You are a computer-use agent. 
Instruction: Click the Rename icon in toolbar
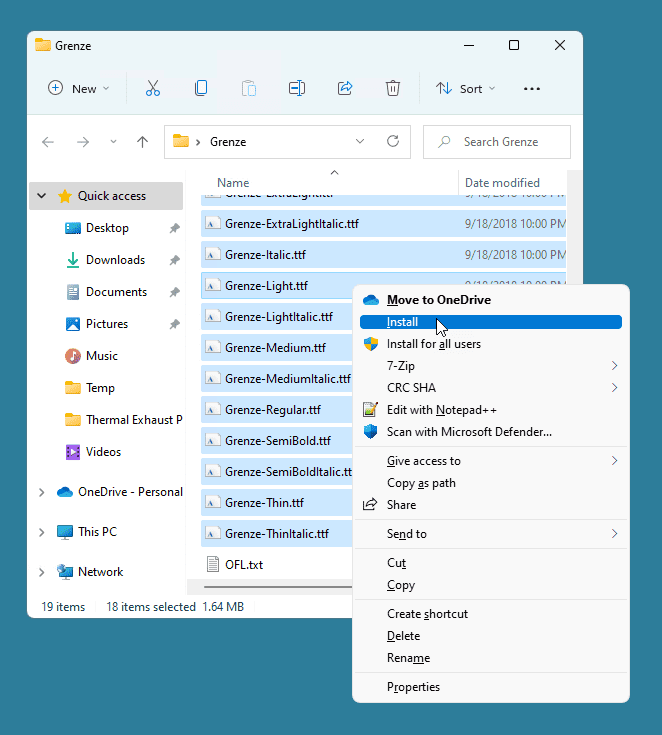[x=297, y=88]
